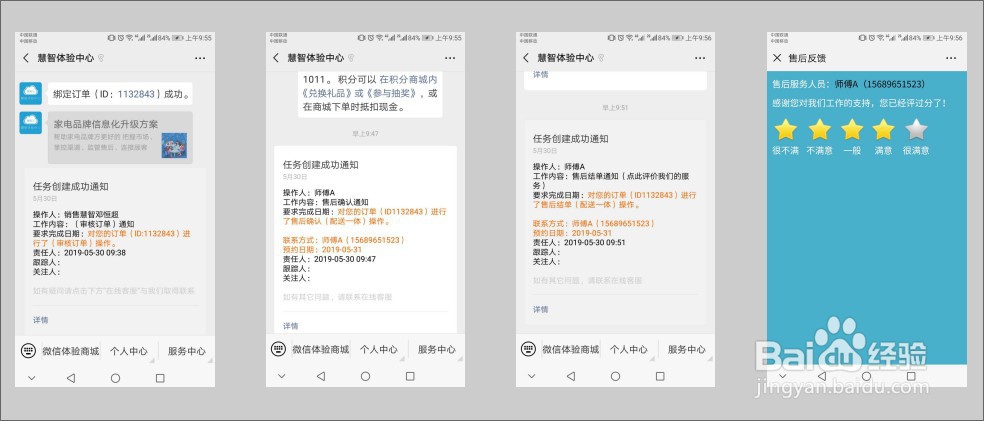984x421 pixels.
Task: Tap Android recents square on 审核订单 screen
Action: pyautogui.click(x=160, y=378)
